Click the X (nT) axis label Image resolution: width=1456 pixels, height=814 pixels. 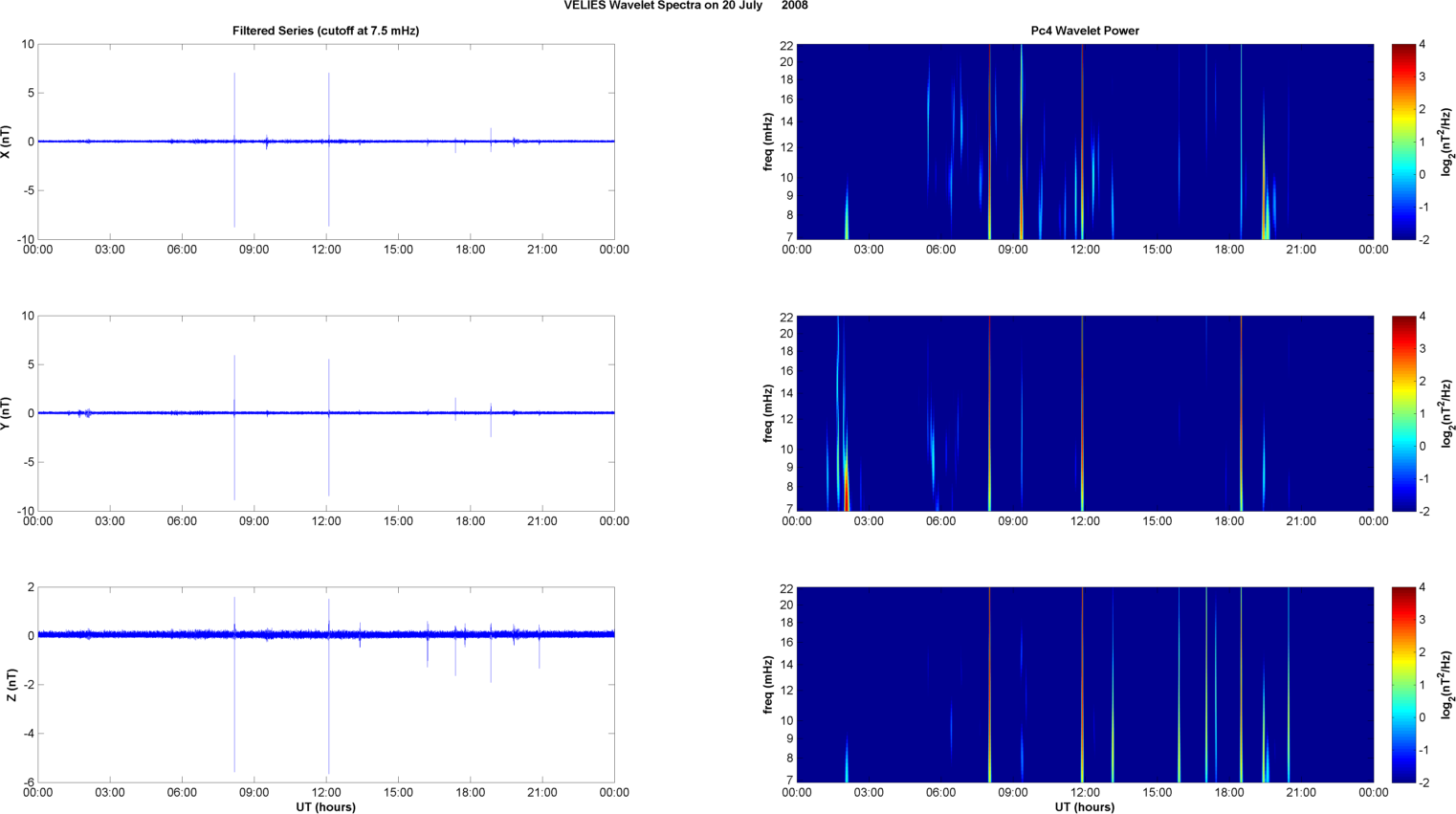(7, 142)
